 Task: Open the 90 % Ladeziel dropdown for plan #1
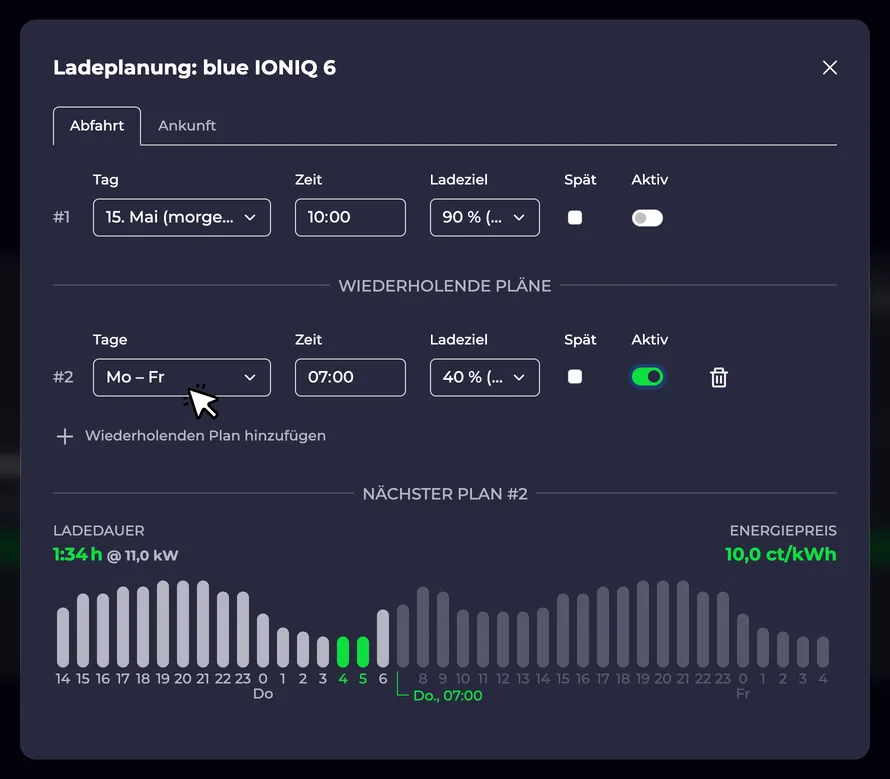click(x=484, y=217)
